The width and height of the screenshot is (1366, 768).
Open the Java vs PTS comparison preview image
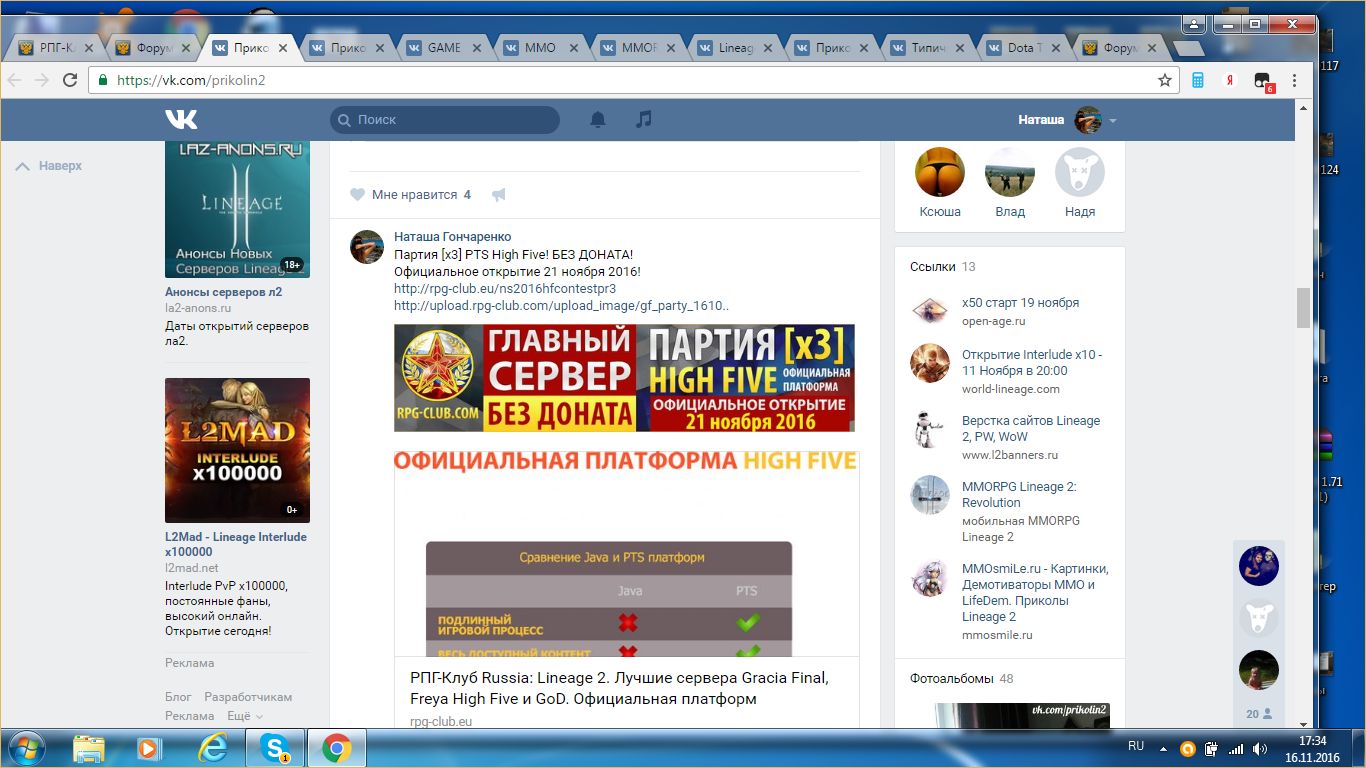[x=626, y=553]
